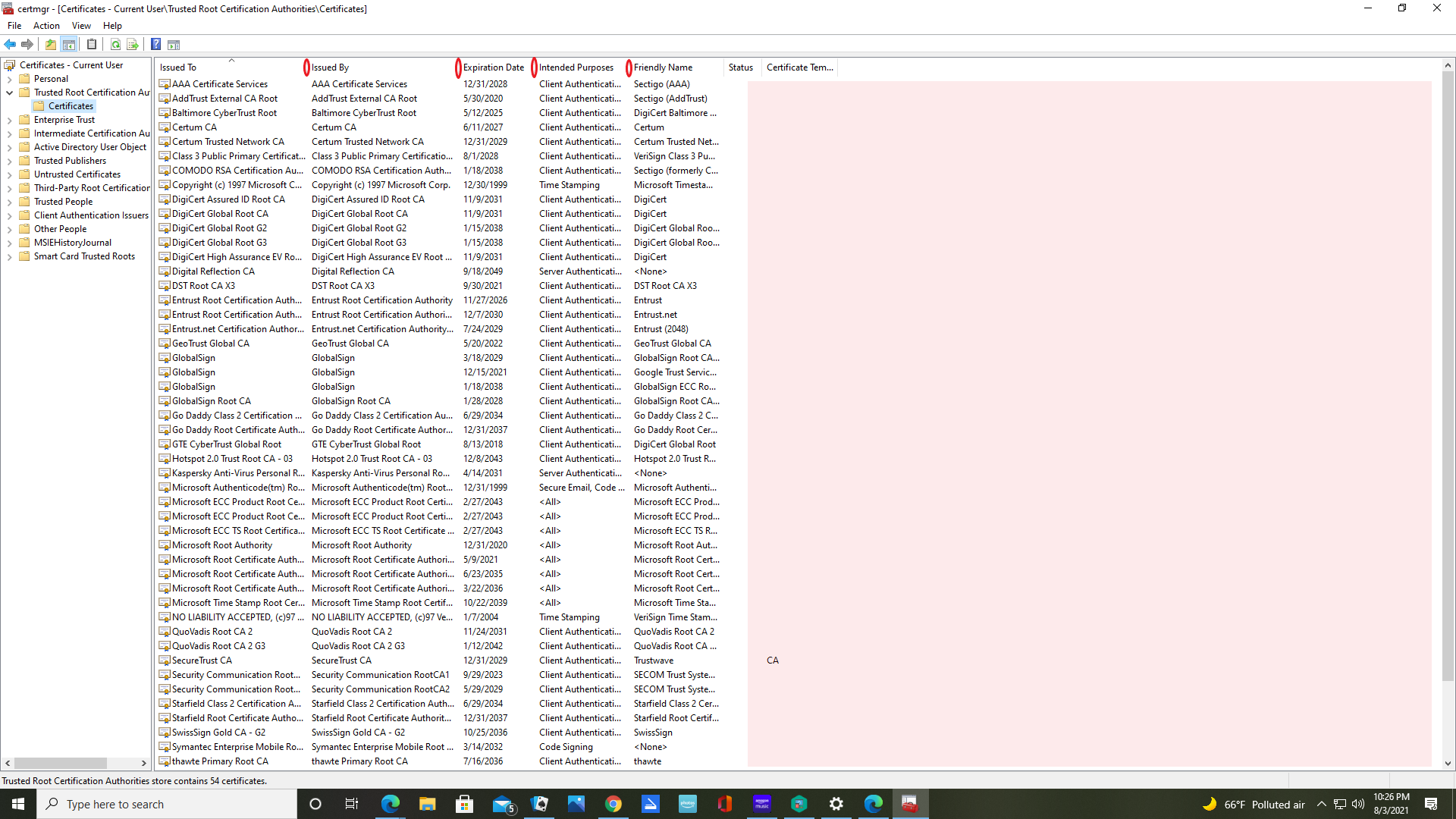This screenshot has width=1456, height=819.
Task: Select Third-Party Root Certification store
Action: click(x=92, y=188)
